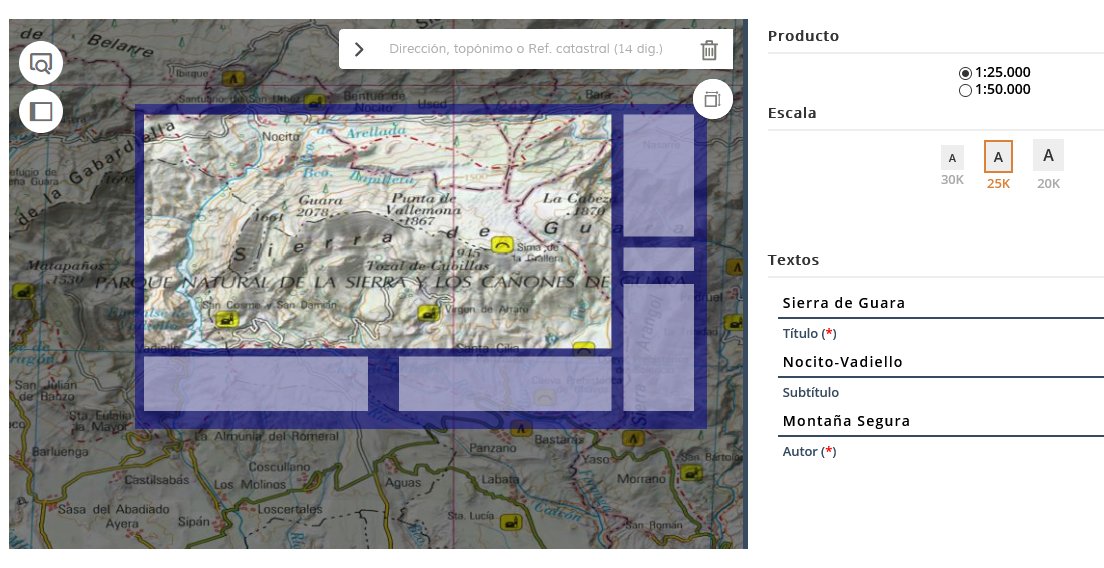
Task: Click the yellow icon near Virgen de Arraro
Action: 428,313
